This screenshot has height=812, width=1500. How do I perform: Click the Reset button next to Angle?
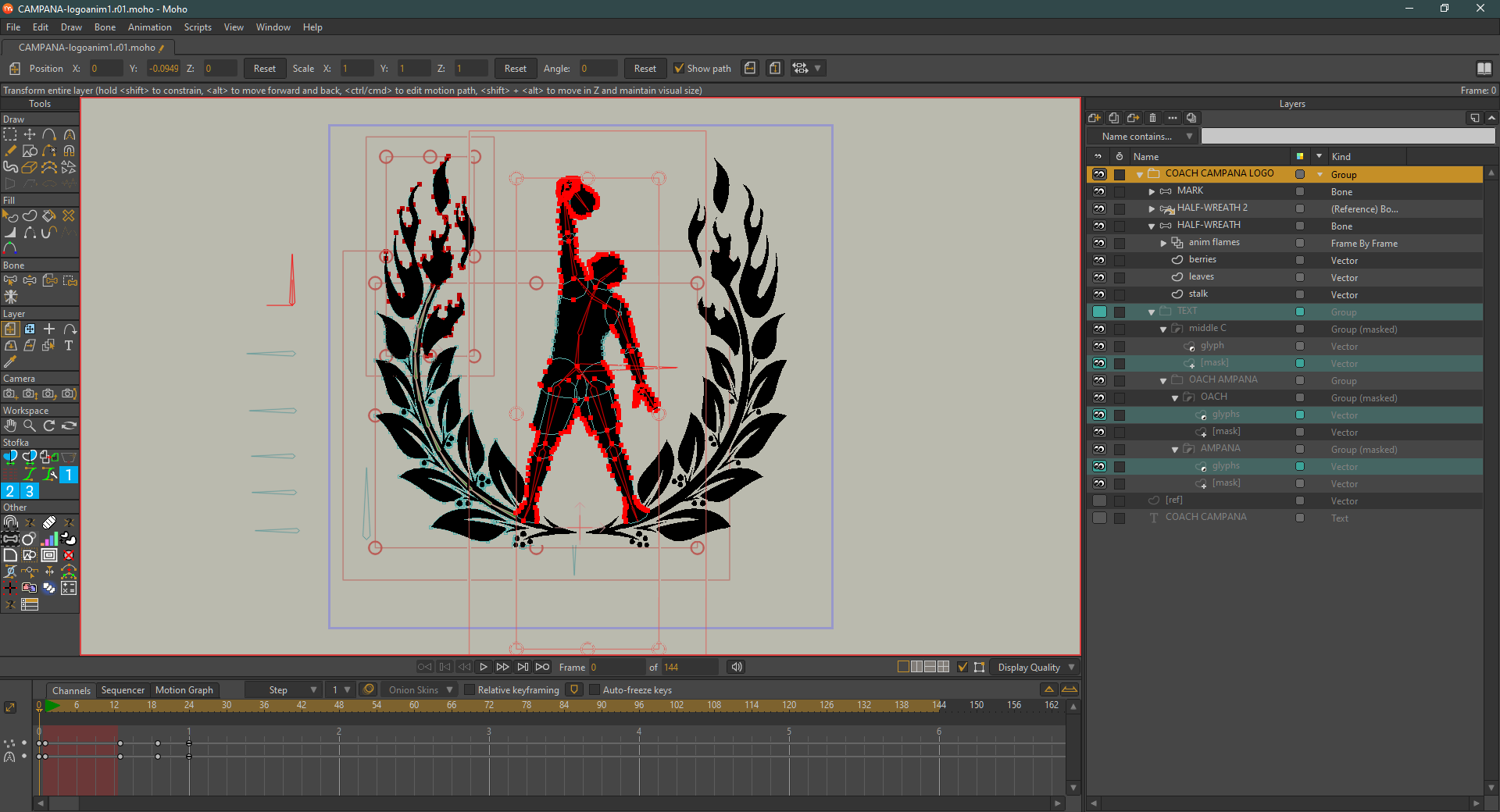(x=645, y=68)
